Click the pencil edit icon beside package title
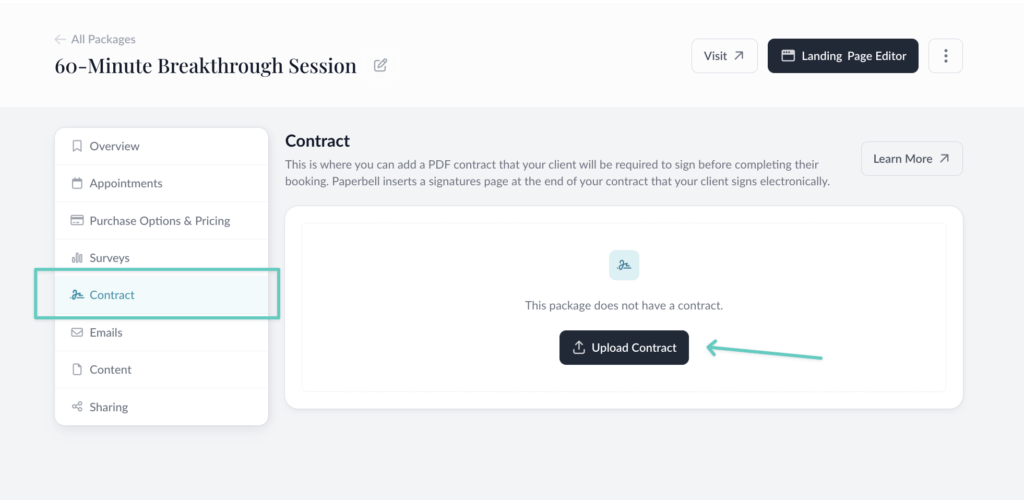Screen dimensions: 1024x500 coord(380,66)
